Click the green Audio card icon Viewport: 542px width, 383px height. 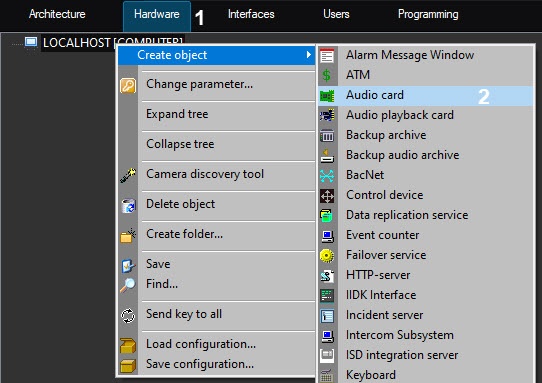[327, 96]
